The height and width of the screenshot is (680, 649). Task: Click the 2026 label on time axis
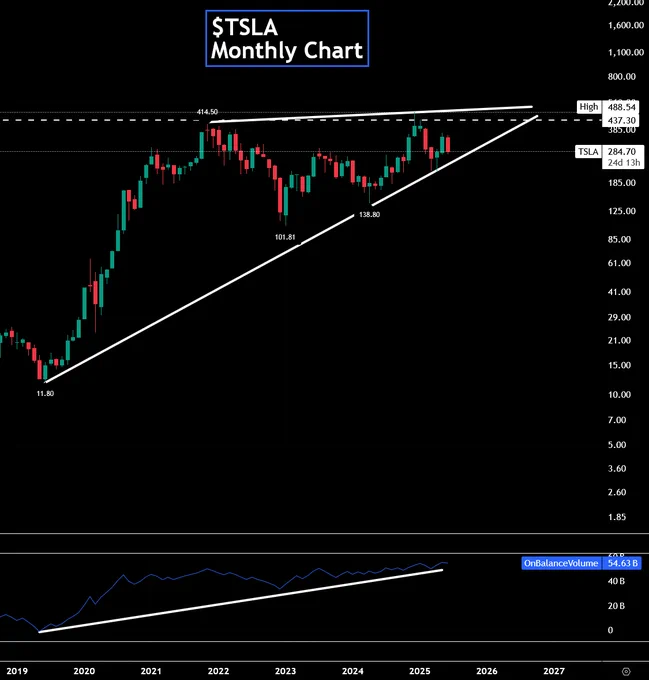486,671
